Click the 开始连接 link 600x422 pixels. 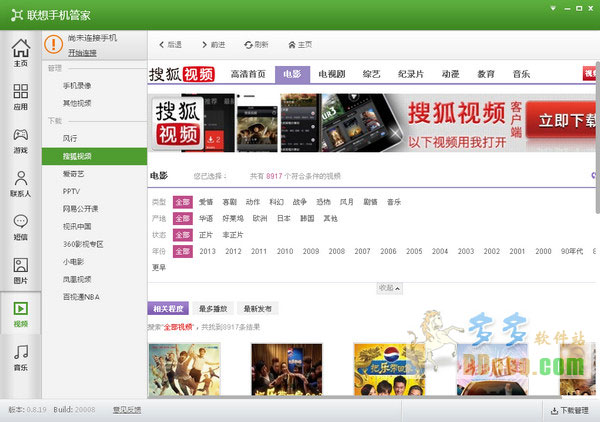click(82, 53)
